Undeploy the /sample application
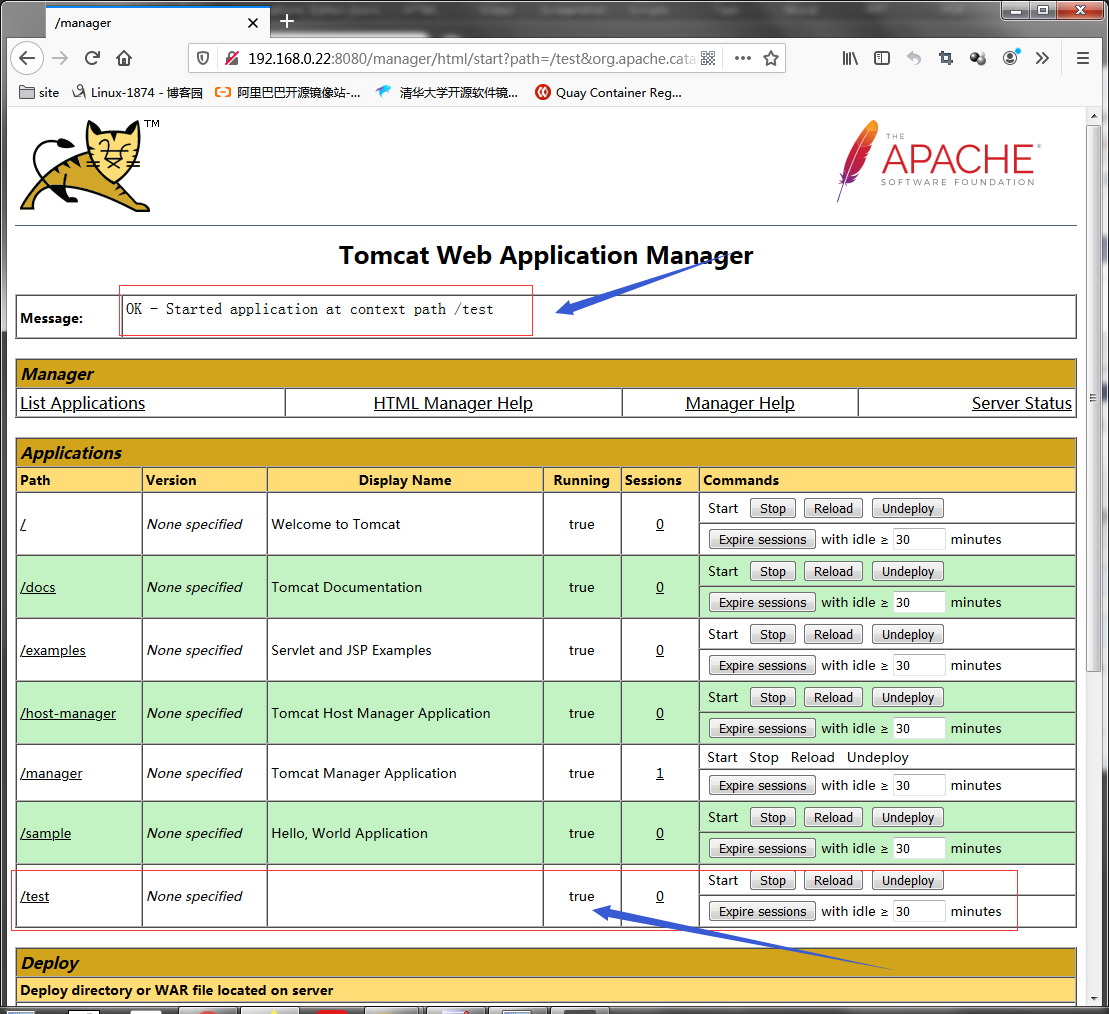Image resolution: width=1109 pixels, height=1014 pixels. click(907, 817)
